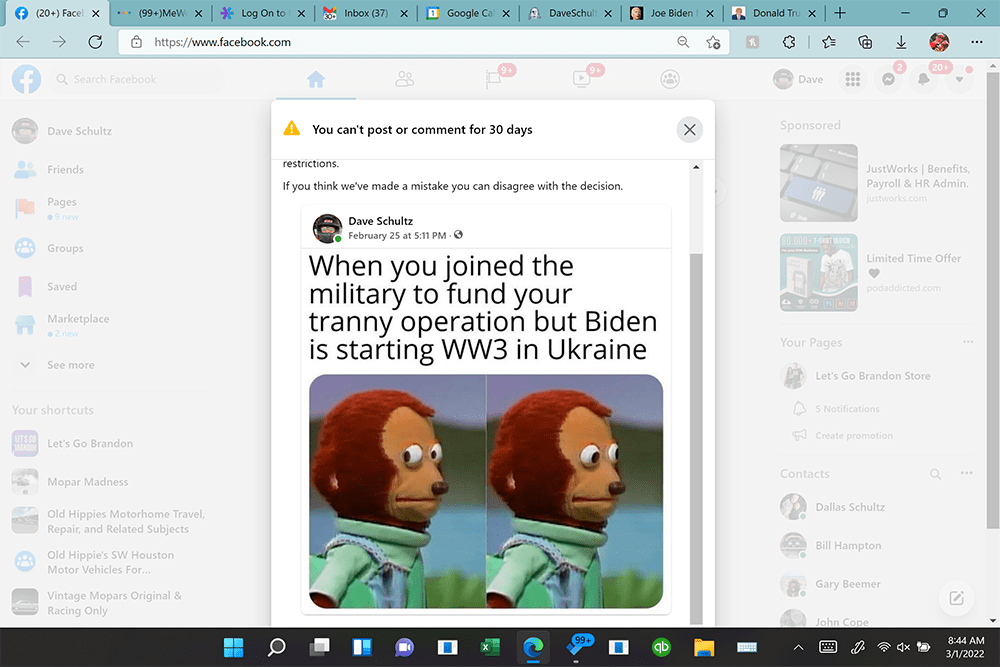Switch to the Inbox (37) browser tab
1000x667 pixels.
coord(365,13)
